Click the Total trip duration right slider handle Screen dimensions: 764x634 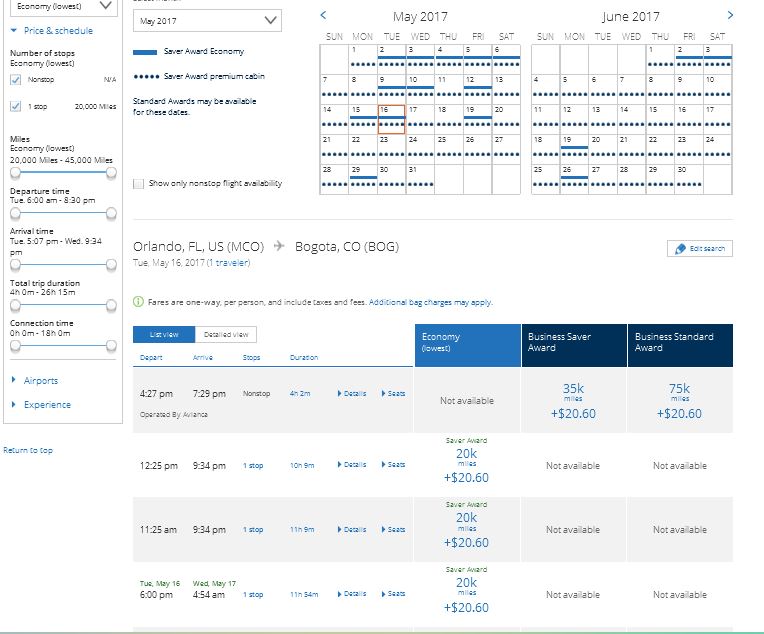pyautogui.click(x=112, y=306)
